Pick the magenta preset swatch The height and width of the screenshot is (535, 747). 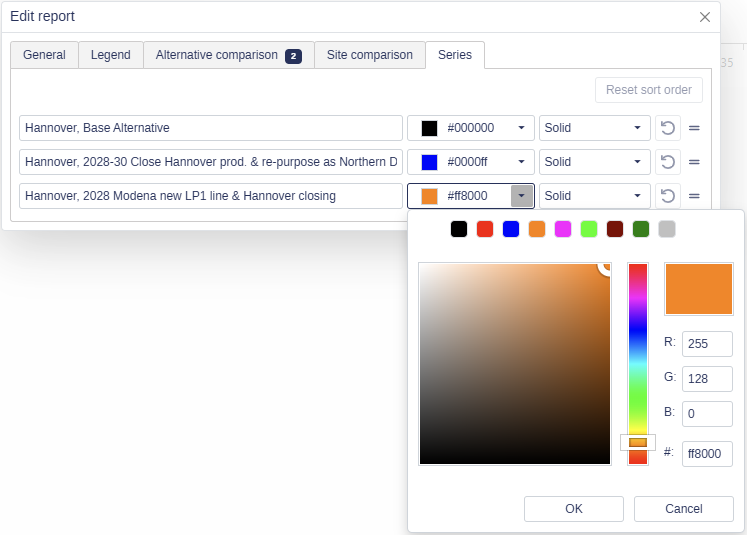pyautogui.click(x=563, y=229)
